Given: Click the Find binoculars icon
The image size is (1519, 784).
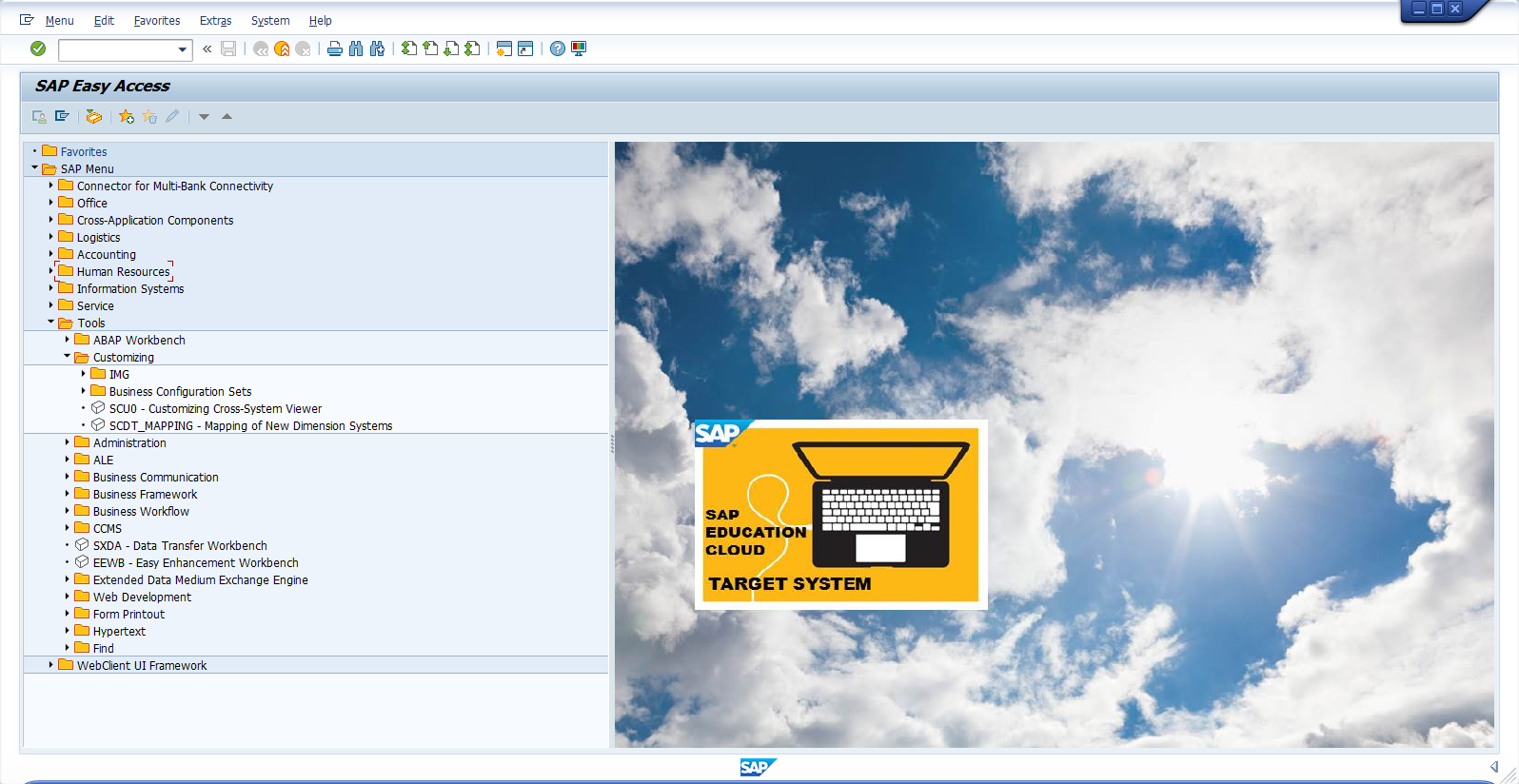Looking at the screenshot, I should point(356,49).
